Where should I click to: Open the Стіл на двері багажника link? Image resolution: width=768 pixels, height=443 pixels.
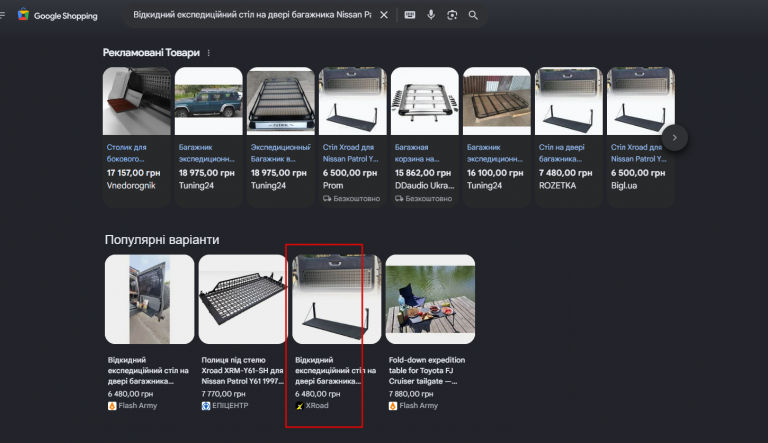click(x=561, y=153)
